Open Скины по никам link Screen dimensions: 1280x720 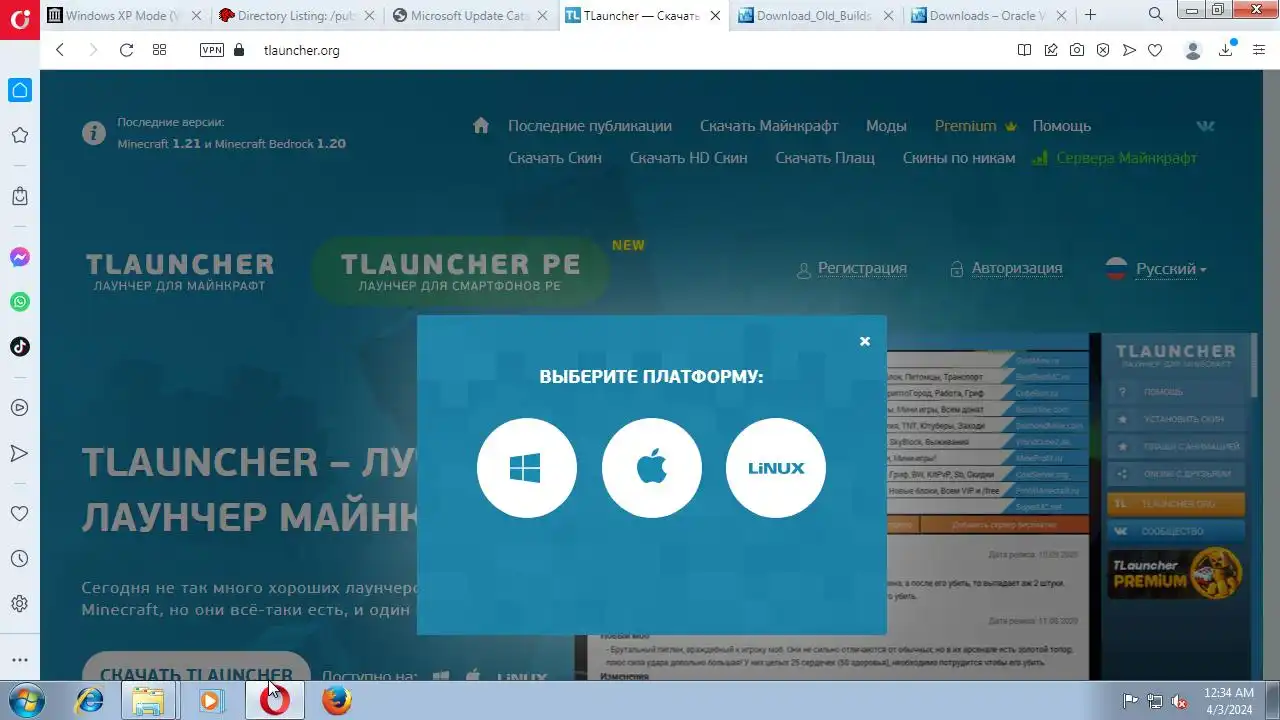(959, 158)
